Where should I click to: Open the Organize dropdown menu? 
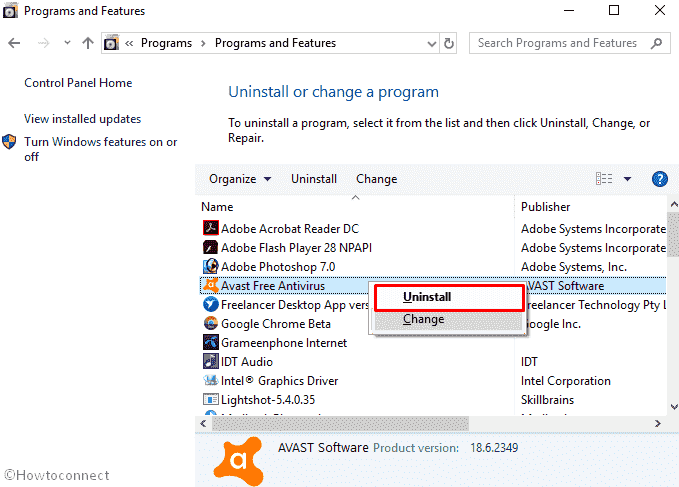[x=240, y=179]
